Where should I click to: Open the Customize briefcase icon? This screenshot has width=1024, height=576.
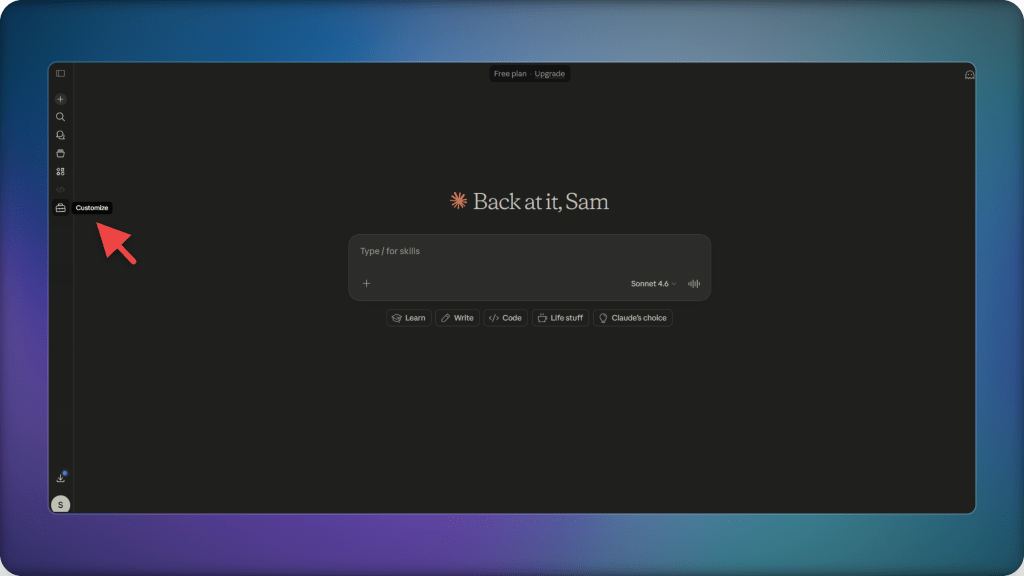tap(60, 208)
